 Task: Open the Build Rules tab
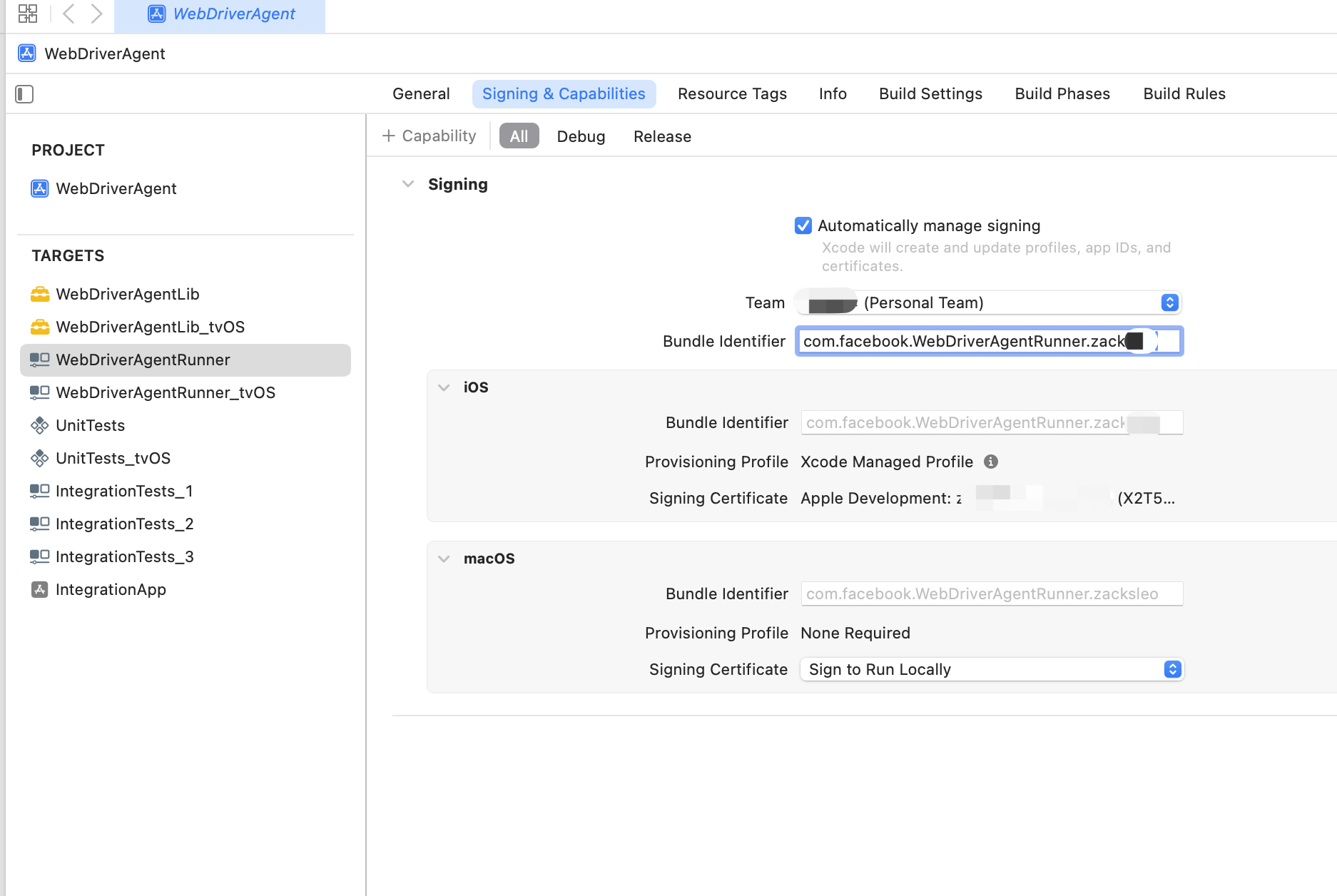(1184, 93)
